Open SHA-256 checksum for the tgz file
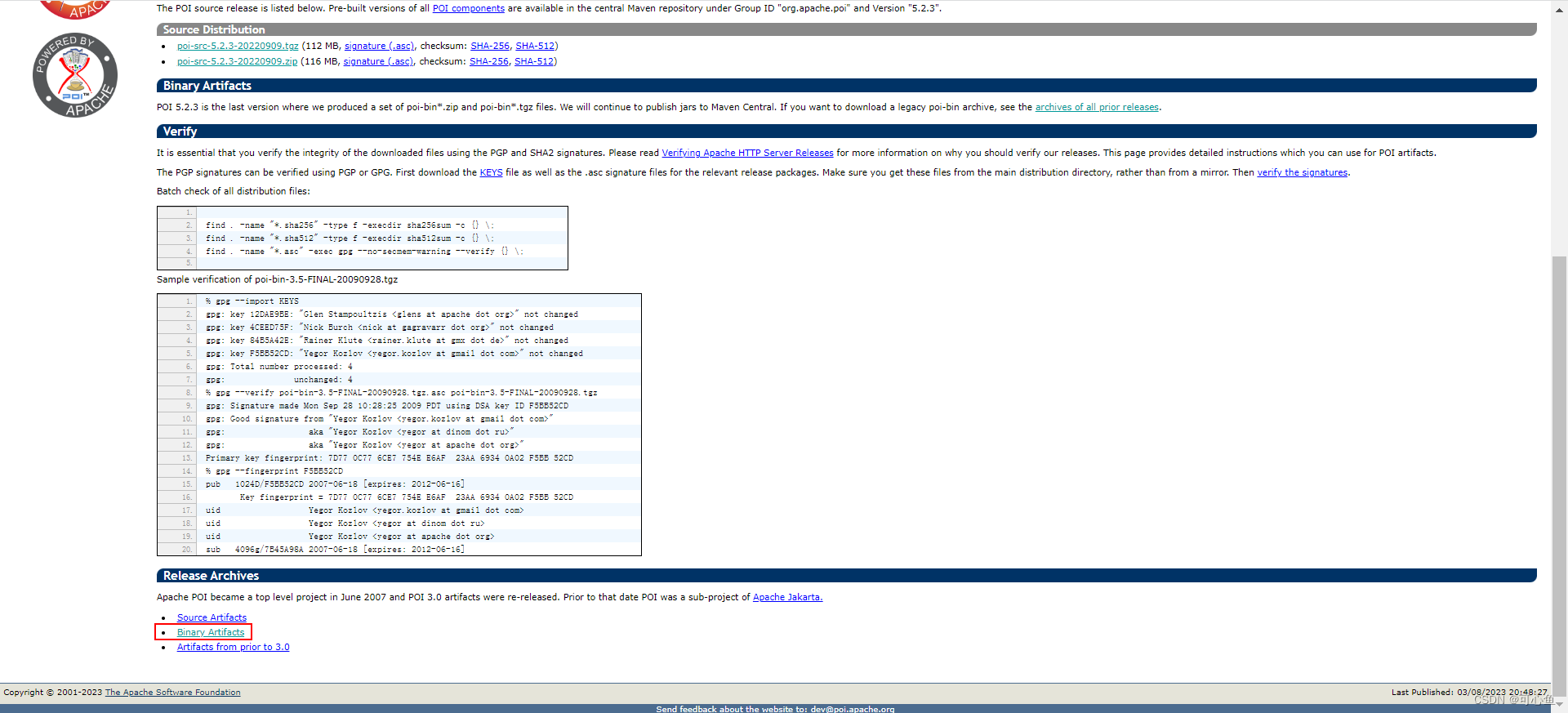1568x713 pixels. (490, 46)
